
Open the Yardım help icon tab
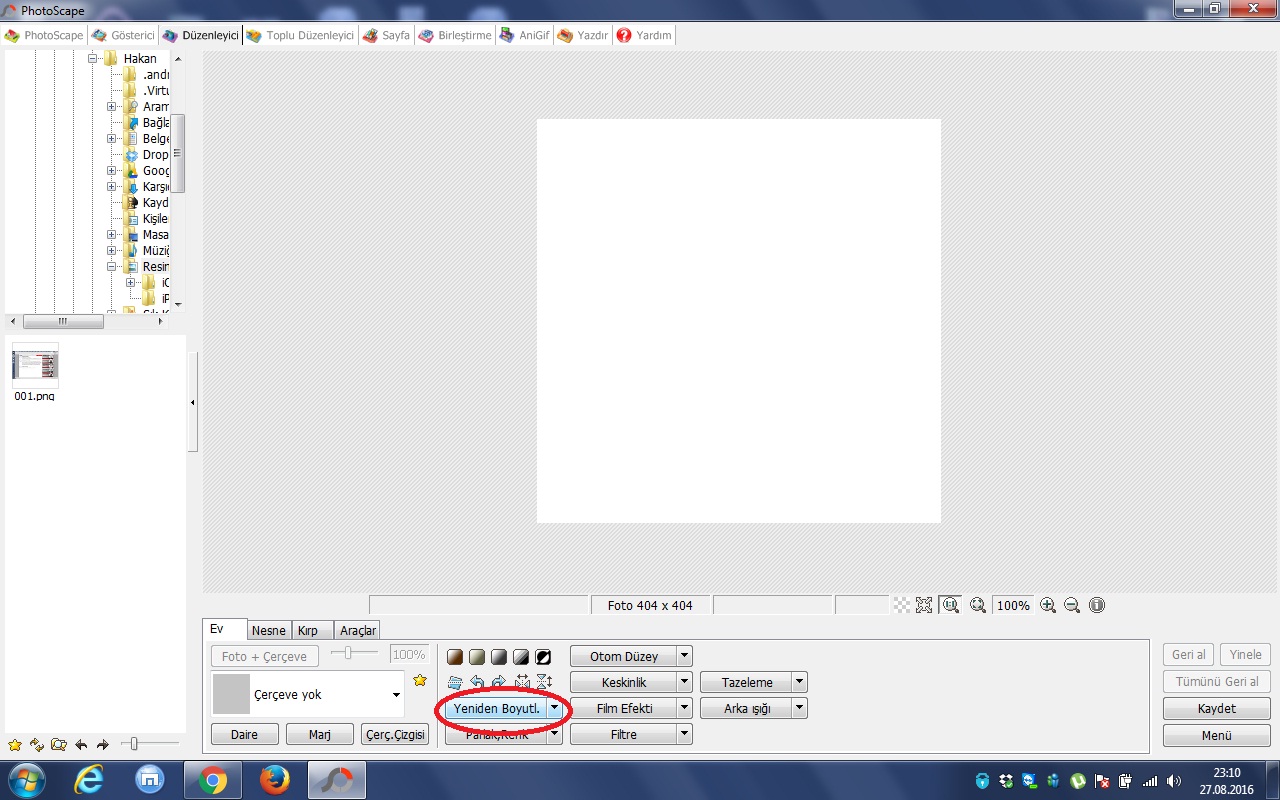(643, 35)
